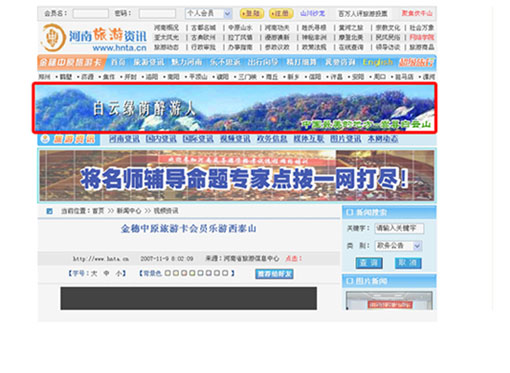This screenshot has width=510, height=373.
Task: Click the keyword search input box
Action: [399, 228]
